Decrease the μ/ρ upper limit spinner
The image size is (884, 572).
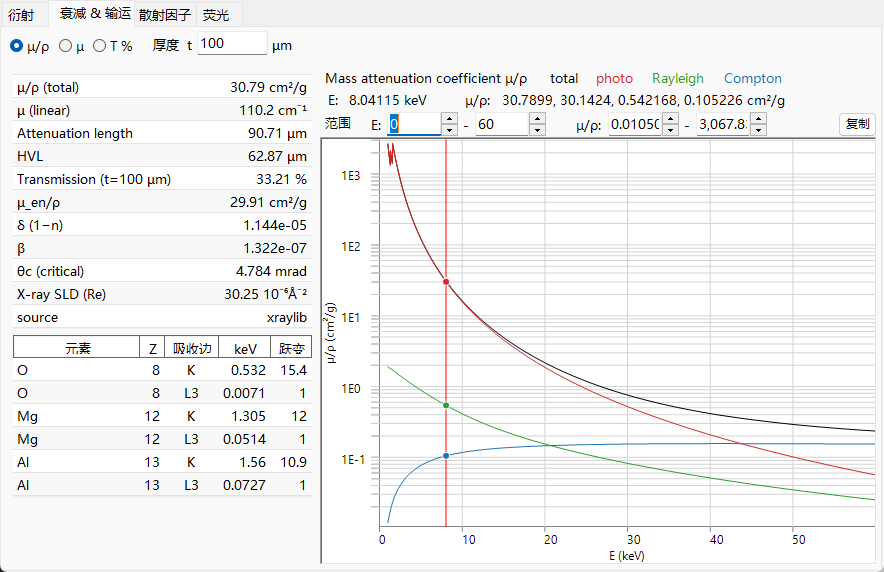click(x=758, y=130)
